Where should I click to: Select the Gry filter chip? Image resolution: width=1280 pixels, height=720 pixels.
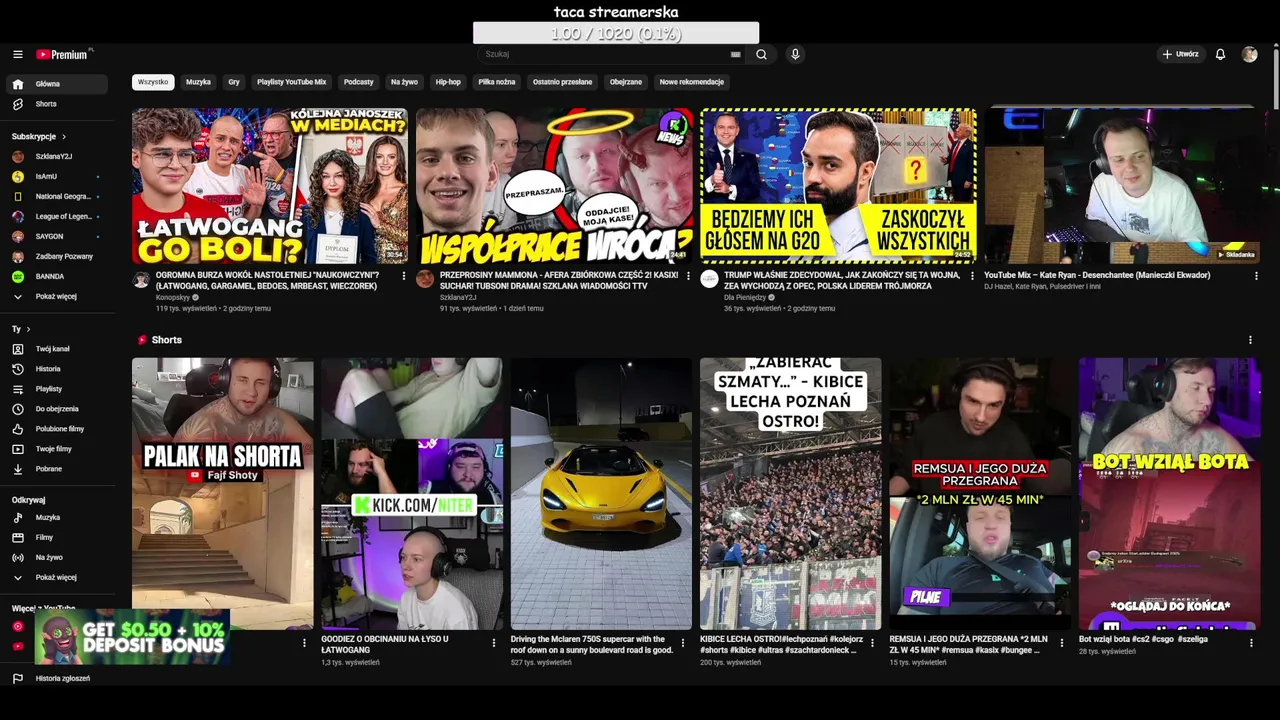click(x=234, y=82)
